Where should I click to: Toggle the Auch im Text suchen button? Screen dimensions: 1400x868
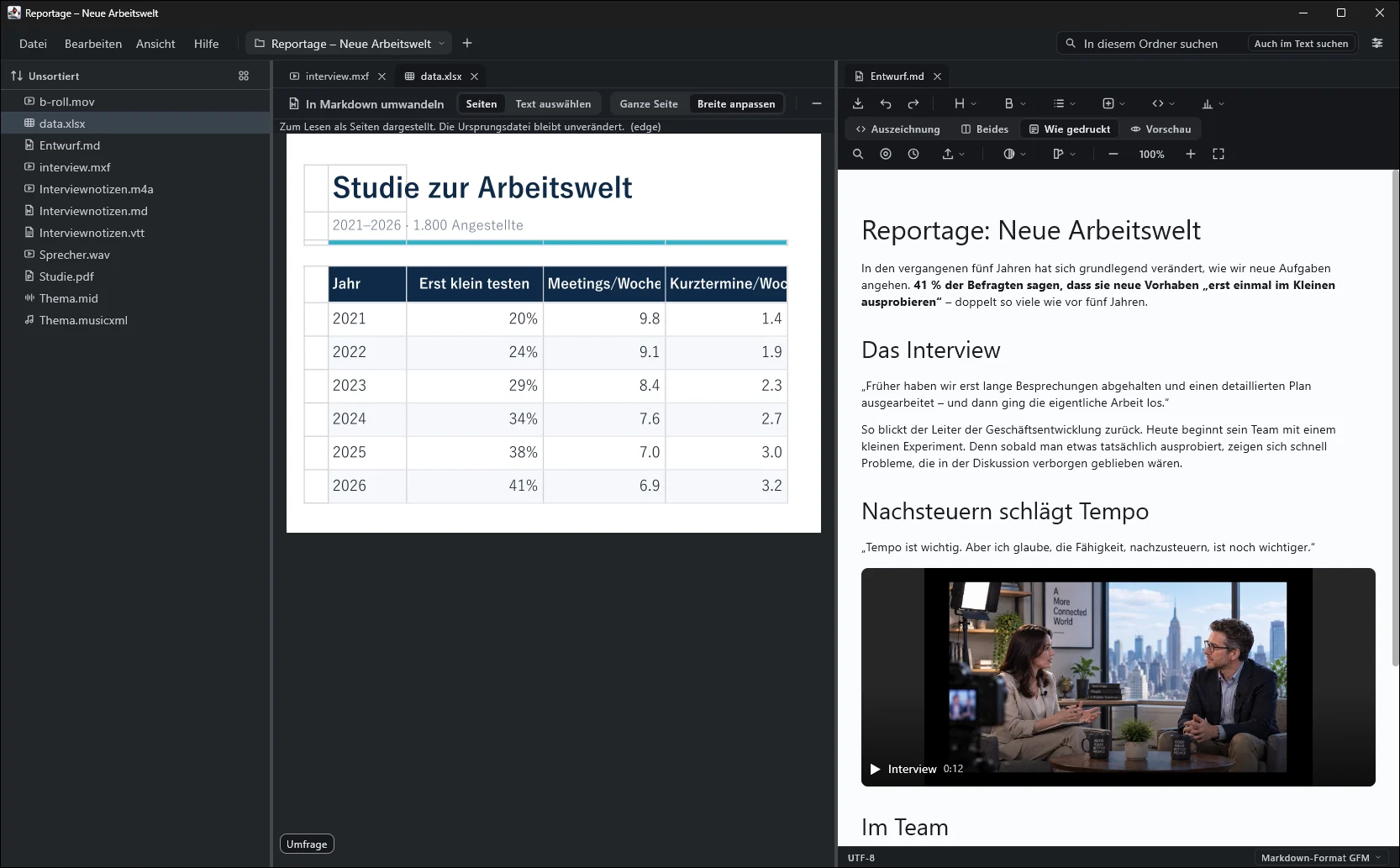tap(1301, 44)
